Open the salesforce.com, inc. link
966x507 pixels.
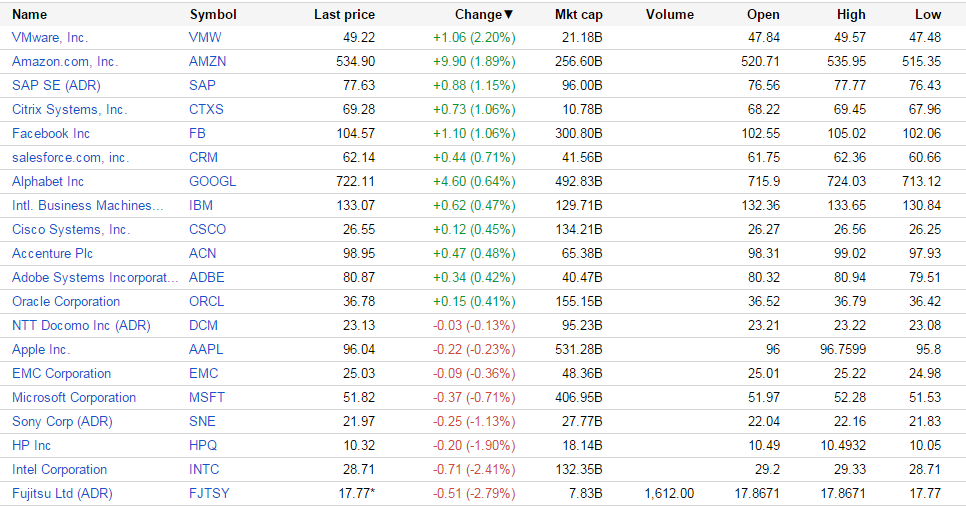[x=70, y=157]
